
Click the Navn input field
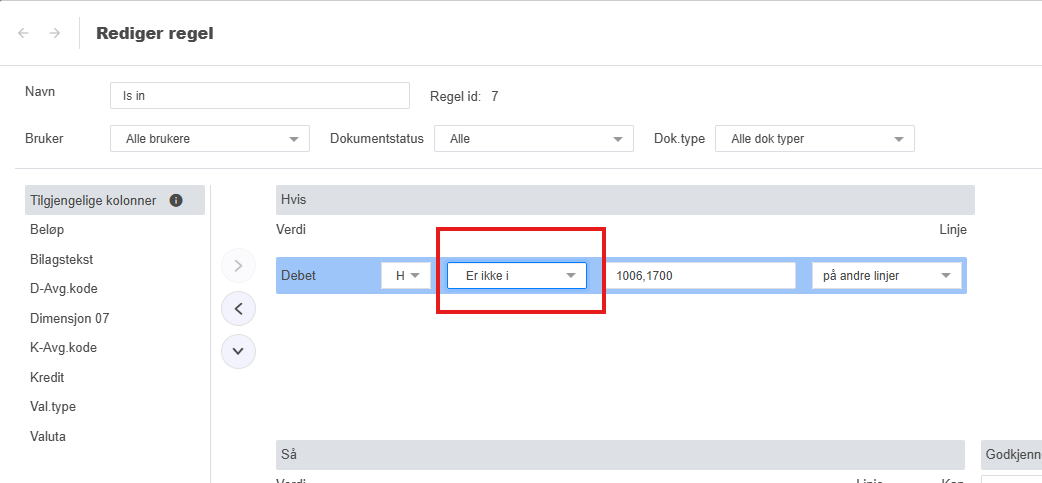point(259,96)
